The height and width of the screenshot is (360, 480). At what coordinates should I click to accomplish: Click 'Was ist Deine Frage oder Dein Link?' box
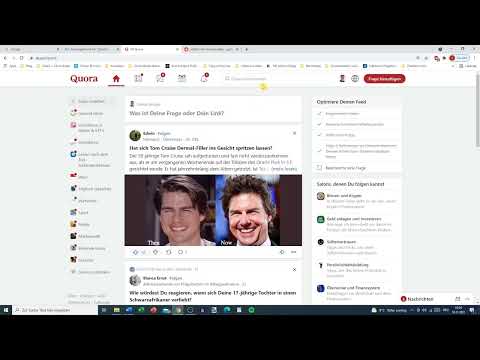coord(177,113)
